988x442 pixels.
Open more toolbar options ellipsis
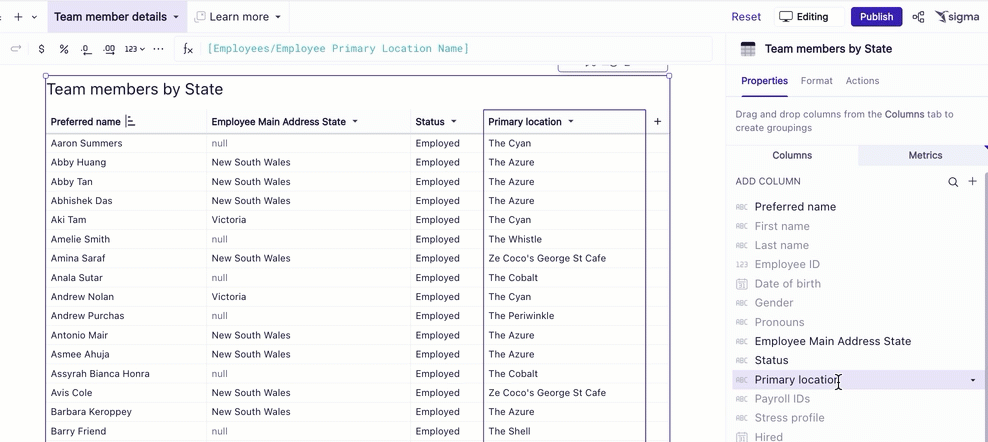click(x=159, y=49)
